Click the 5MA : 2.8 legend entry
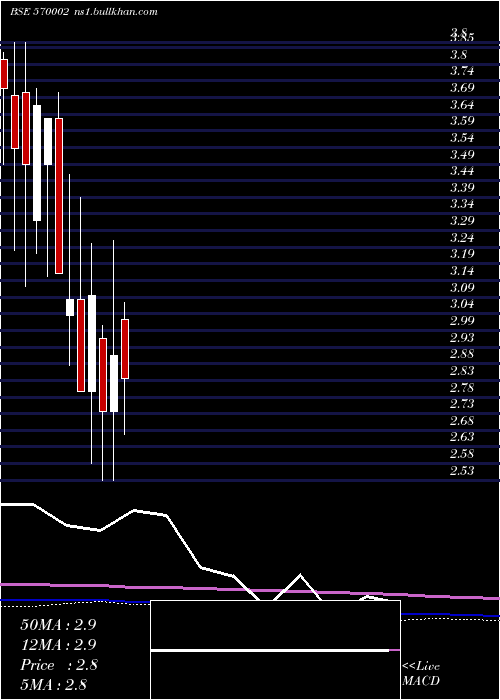The image size is (500, 700). point(53,684)
